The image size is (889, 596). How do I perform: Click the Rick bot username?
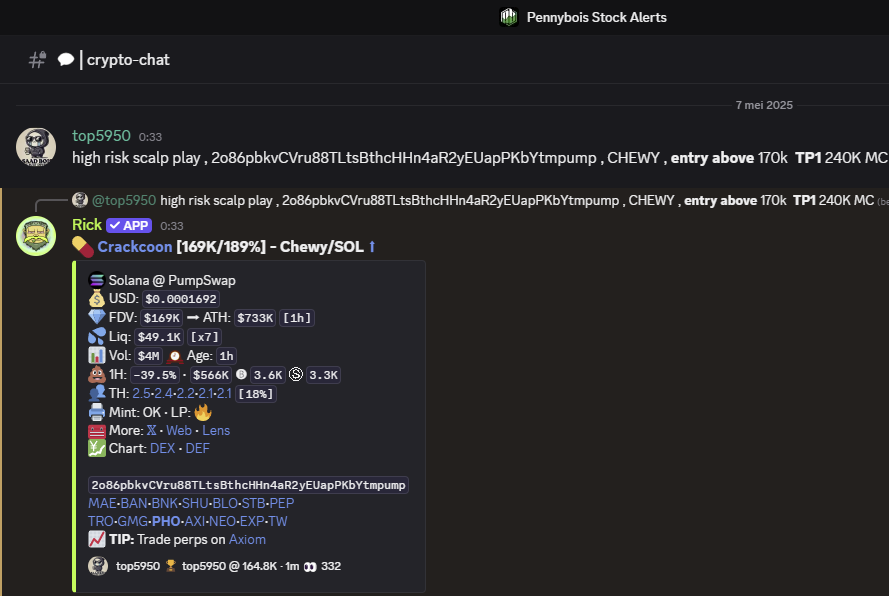(x=87, y=225)
